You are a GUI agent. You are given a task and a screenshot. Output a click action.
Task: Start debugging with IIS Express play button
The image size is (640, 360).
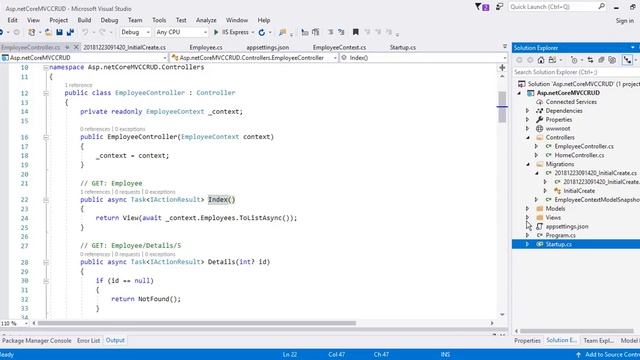click(216, 32)
